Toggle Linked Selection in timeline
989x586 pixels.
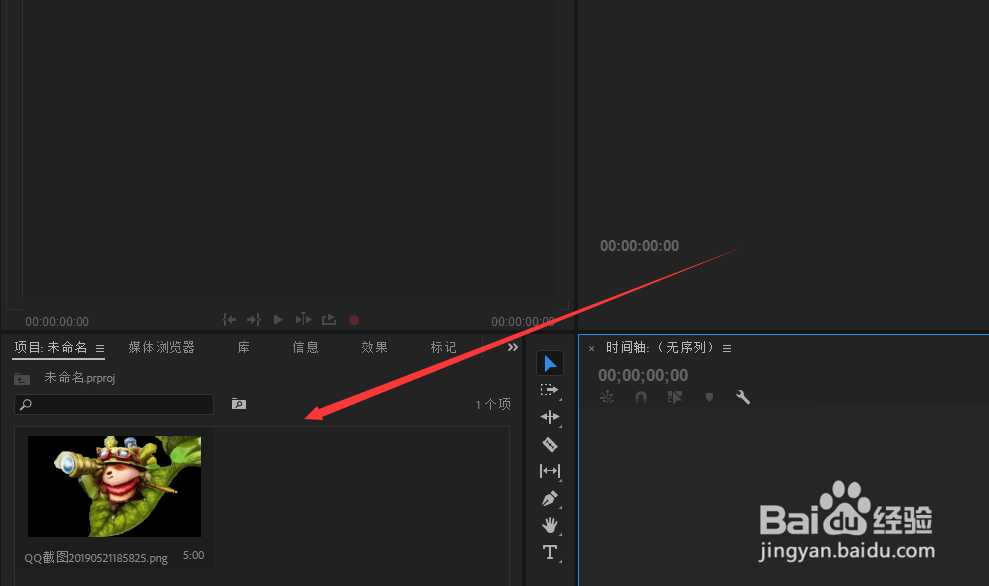pos(675,397)
